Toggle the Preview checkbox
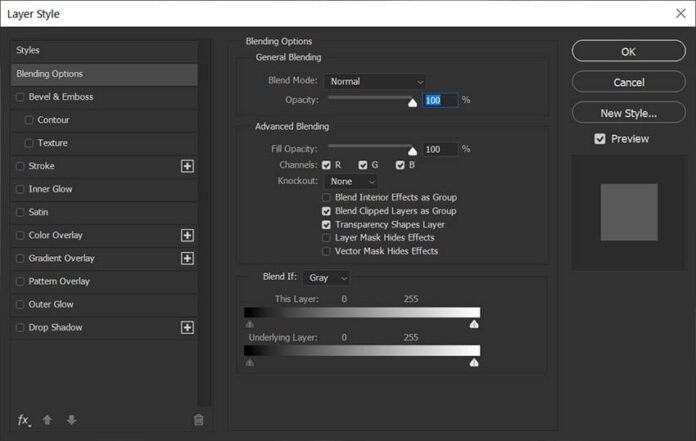The width and height of the screenshot is (696, 441). click(x=600, y=139)
